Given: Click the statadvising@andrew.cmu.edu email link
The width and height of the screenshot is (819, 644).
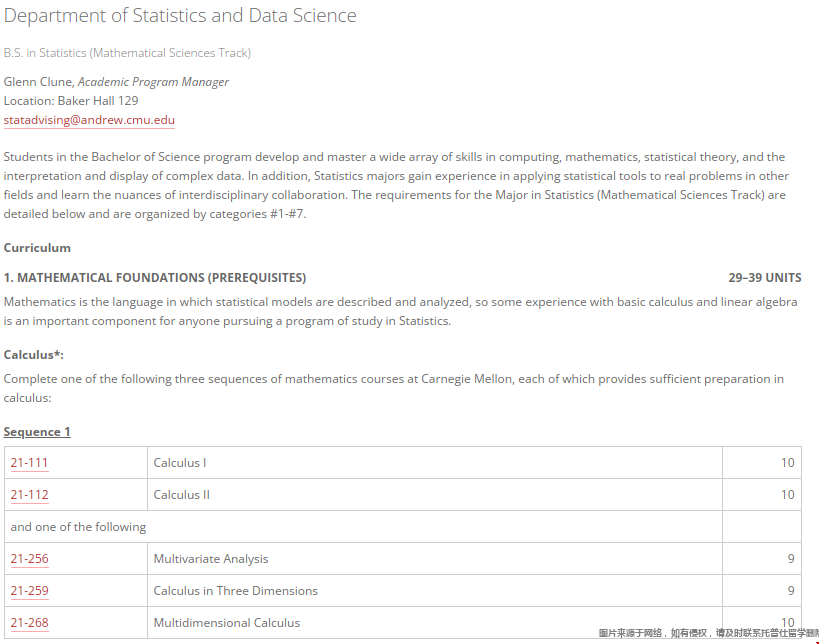Looking at the screenshot, I should tap(89, 120).
